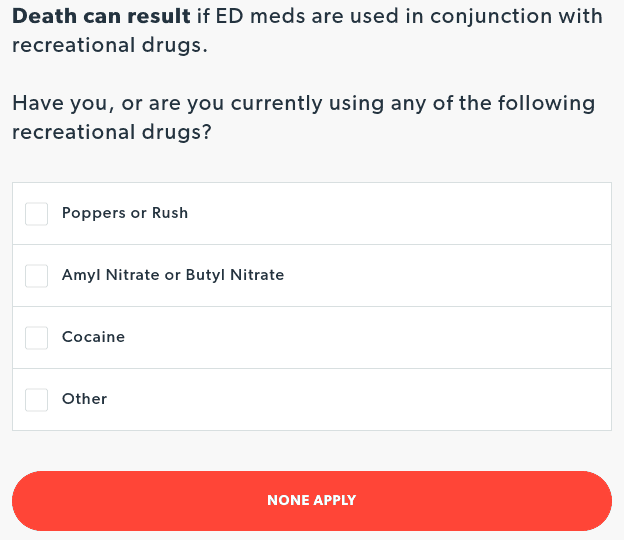Click the words 'Butyl Nitrate' in the second option
Screen dimensions: 624x540
(x=235, y=275)
